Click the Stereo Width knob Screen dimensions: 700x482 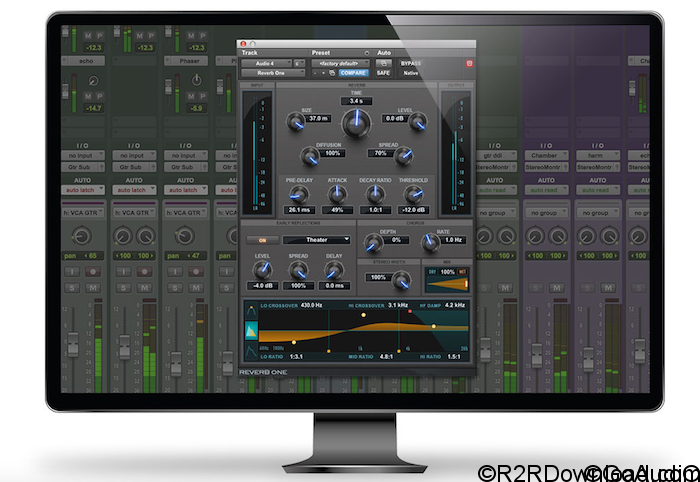[401, 281]
